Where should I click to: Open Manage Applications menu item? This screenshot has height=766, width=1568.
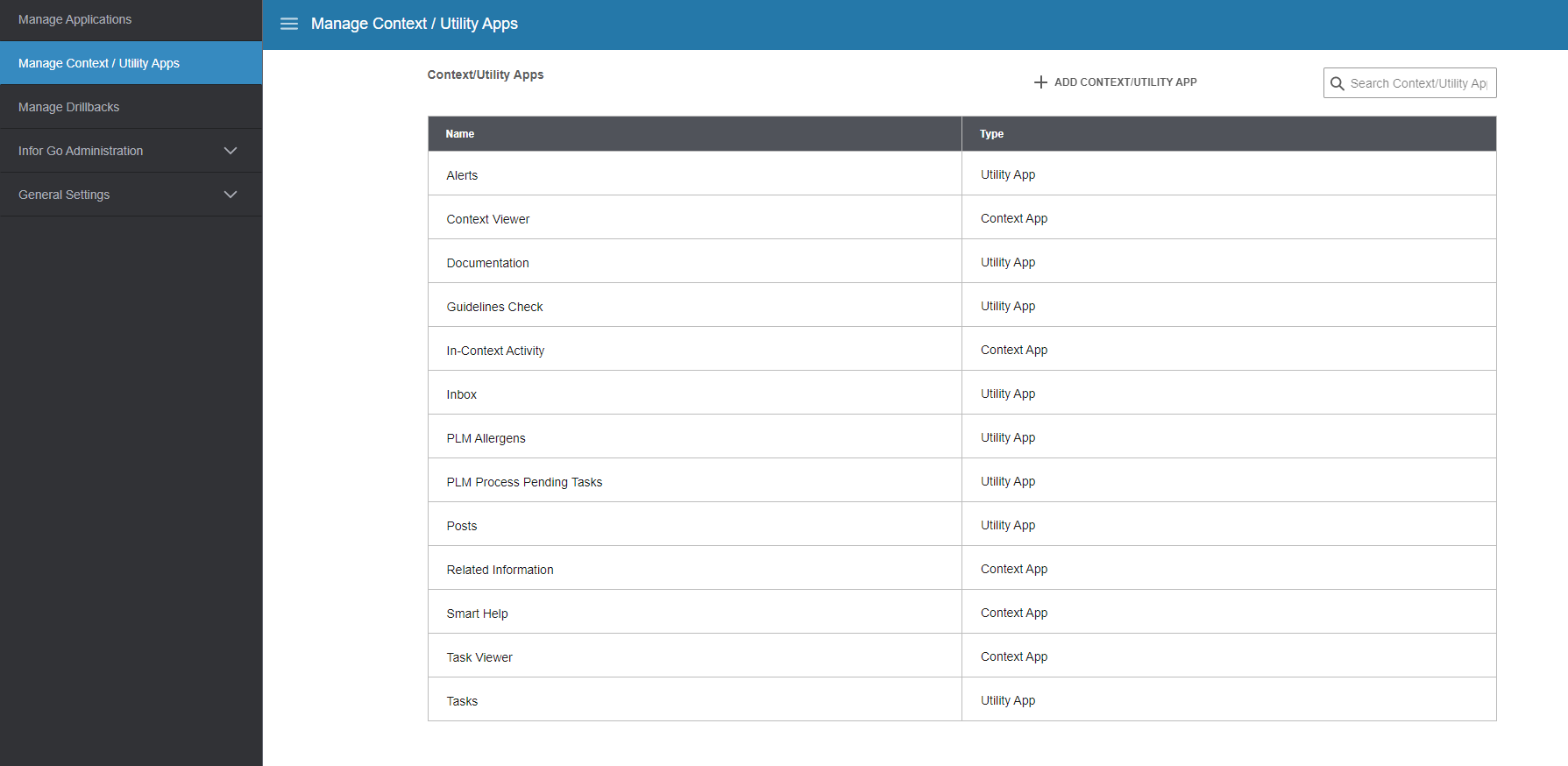[x=75, y=19]
